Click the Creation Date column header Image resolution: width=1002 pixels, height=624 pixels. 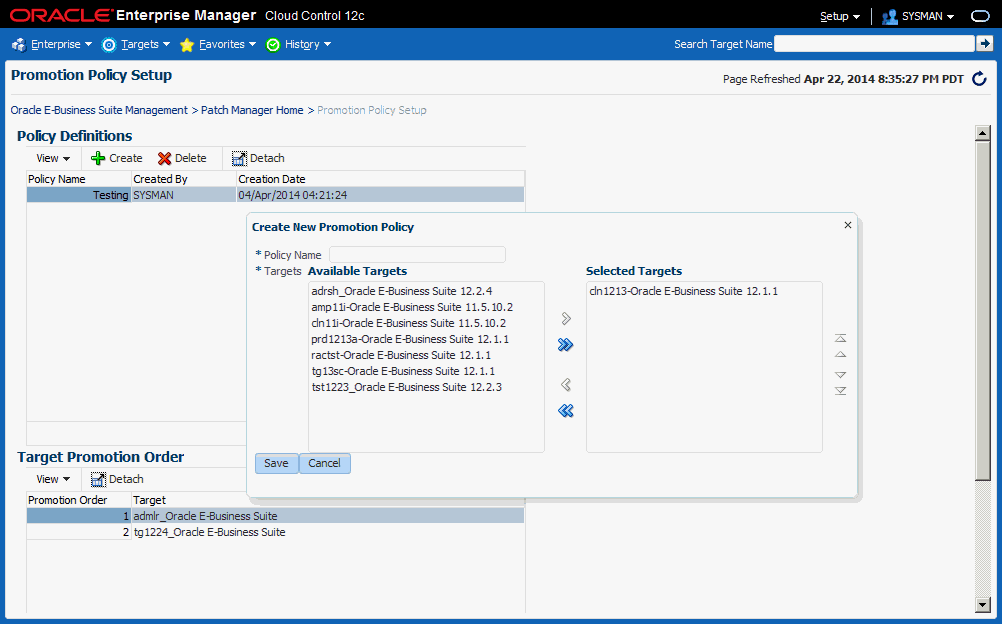pos(380,179)
